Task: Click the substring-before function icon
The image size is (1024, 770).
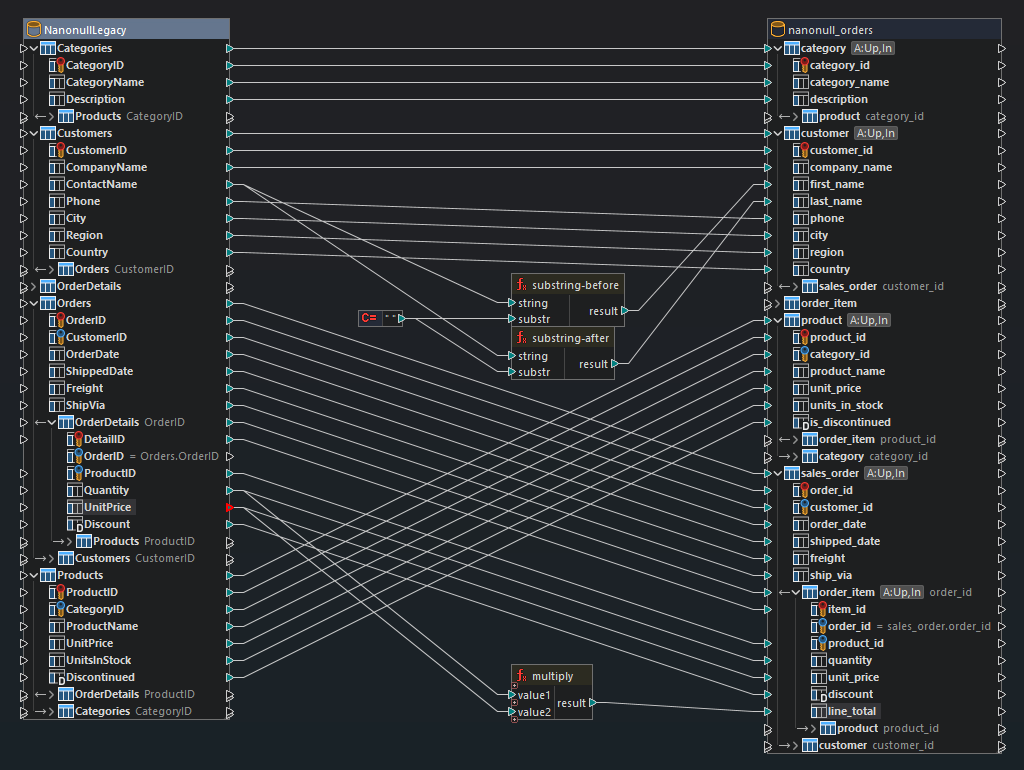Action: coord(521,285)
